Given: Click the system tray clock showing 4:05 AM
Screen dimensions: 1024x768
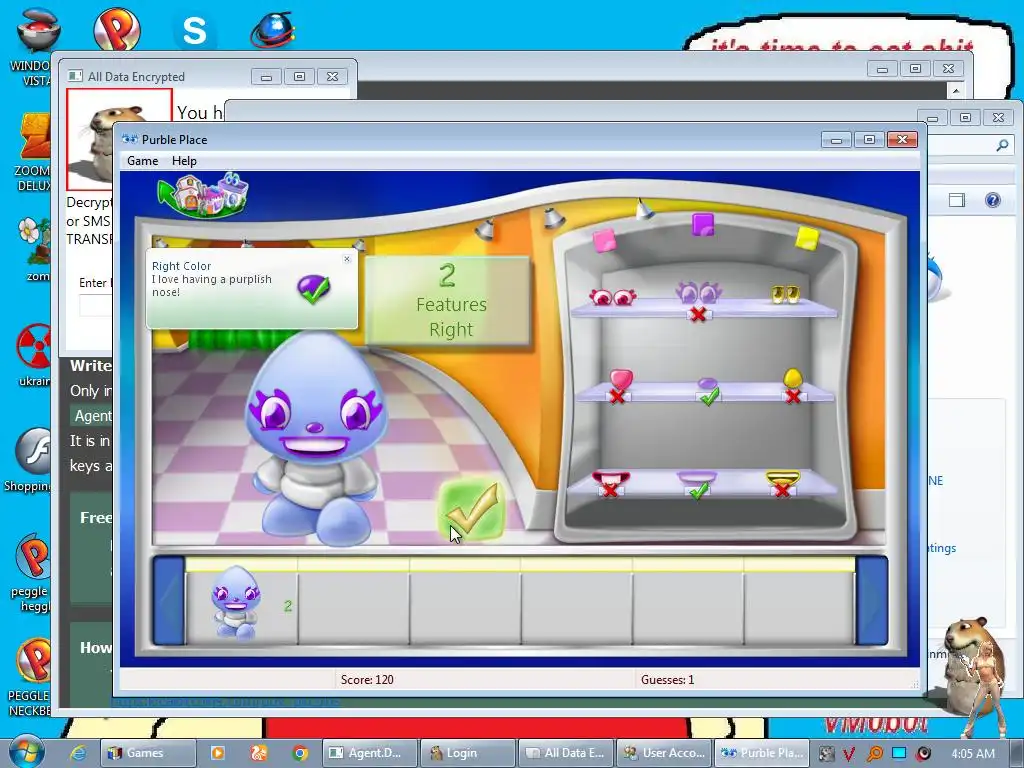Looking at the screenshot, I should 973,753.
